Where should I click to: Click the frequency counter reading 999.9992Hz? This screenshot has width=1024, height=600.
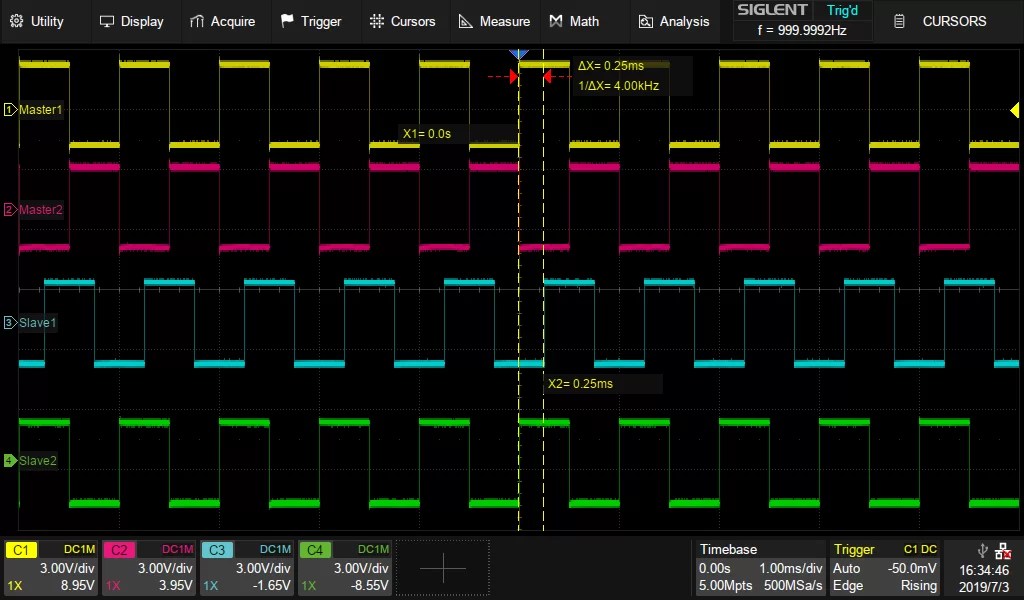[x=802, y=30]
